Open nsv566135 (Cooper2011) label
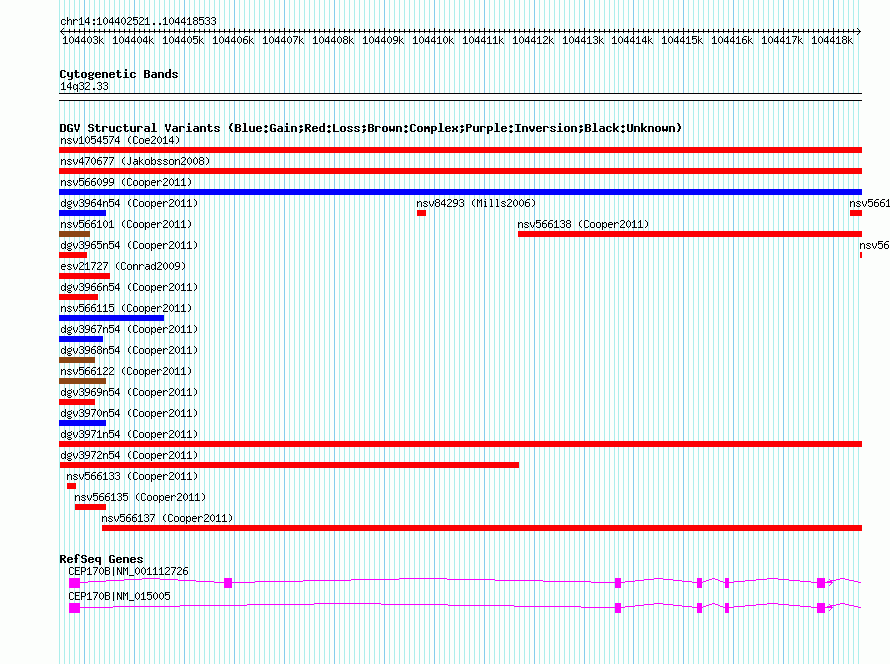890x664 pixels. (x=140, y=497)
